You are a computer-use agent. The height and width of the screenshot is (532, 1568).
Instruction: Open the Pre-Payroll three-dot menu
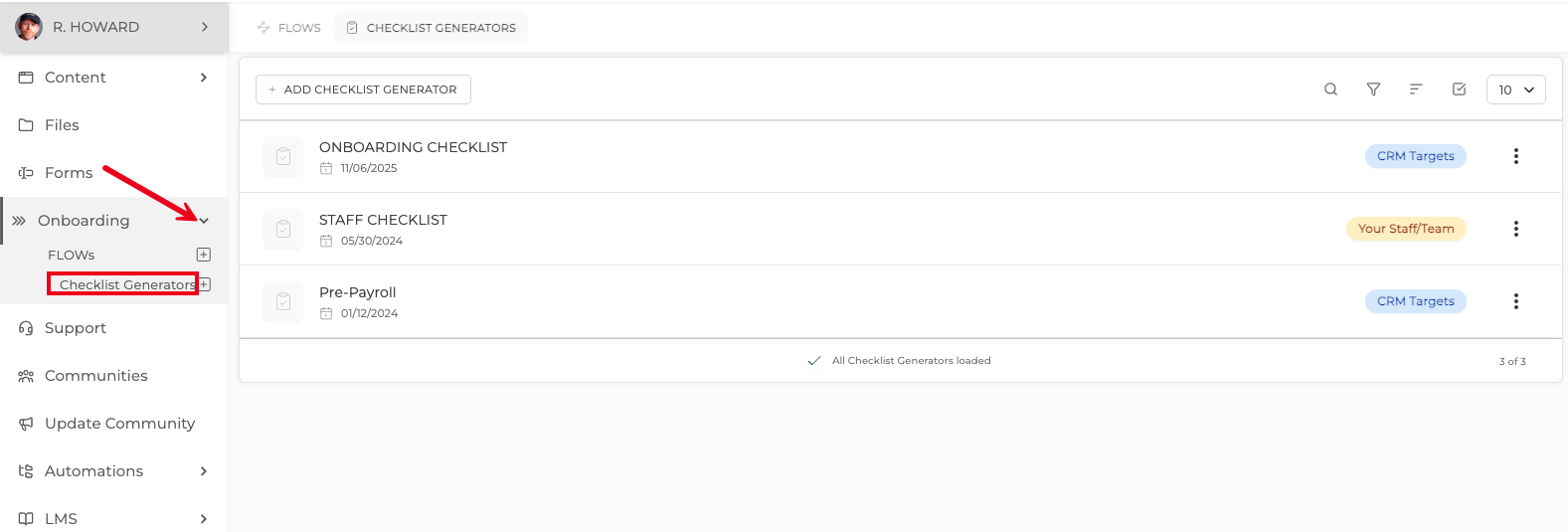click(x=1515, y=301)
